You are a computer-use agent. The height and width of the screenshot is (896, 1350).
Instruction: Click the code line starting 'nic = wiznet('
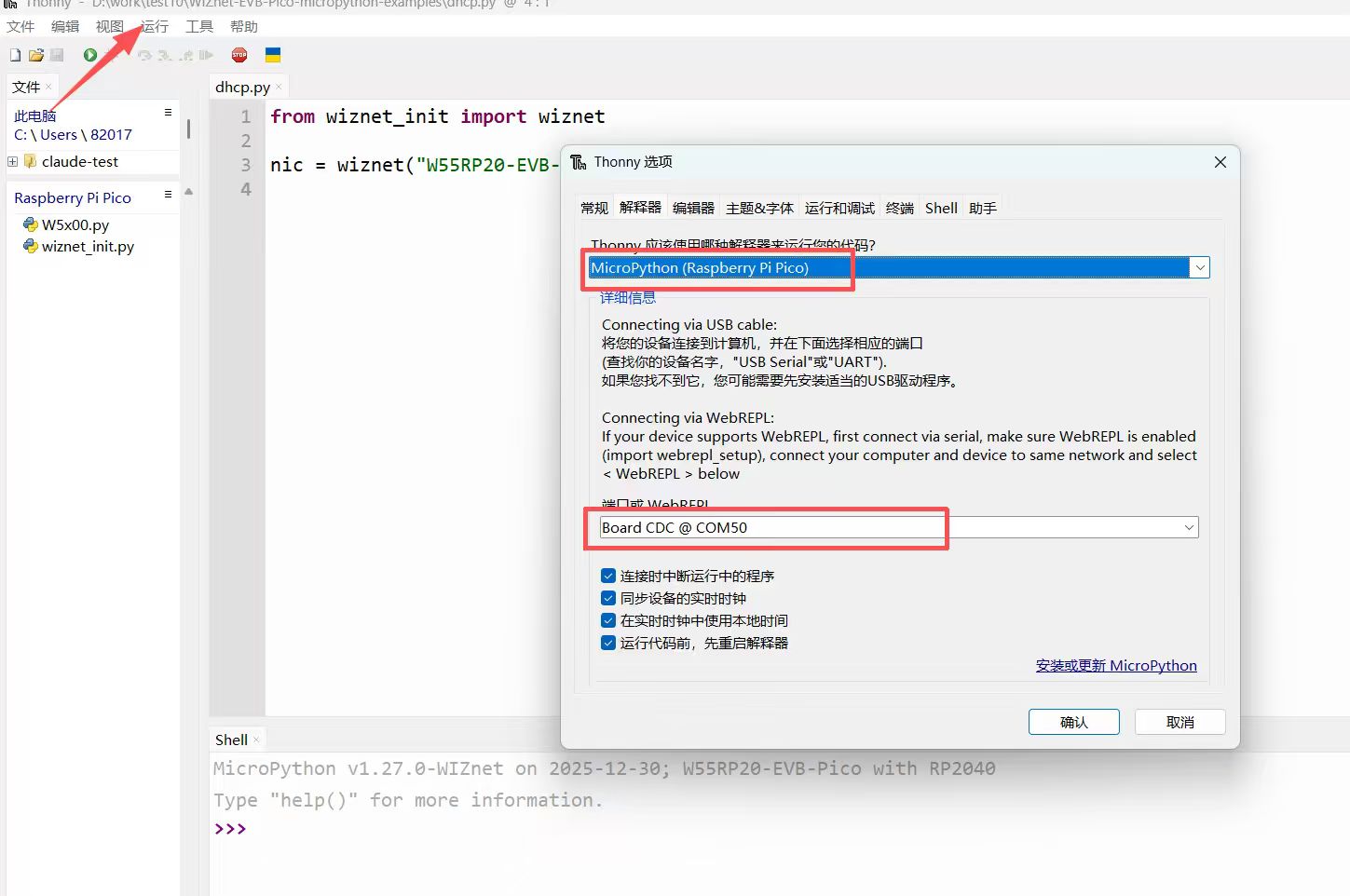click(x=415, y=165)
